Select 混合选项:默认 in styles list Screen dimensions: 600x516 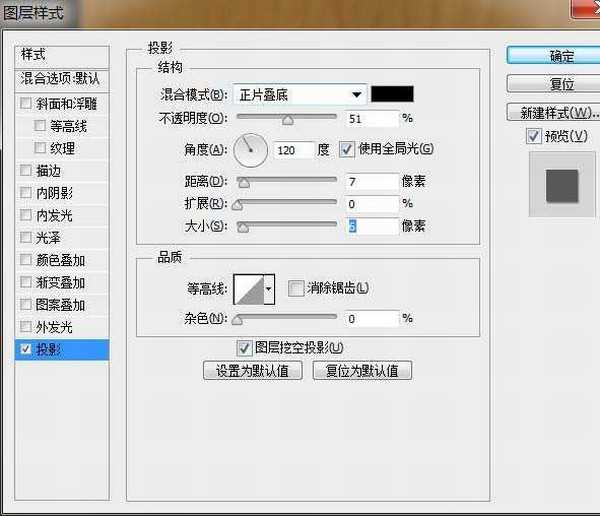[x=60, y=78]
